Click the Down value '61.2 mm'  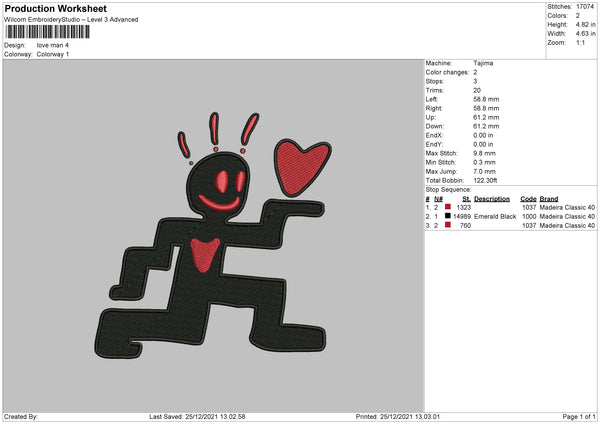486,126
